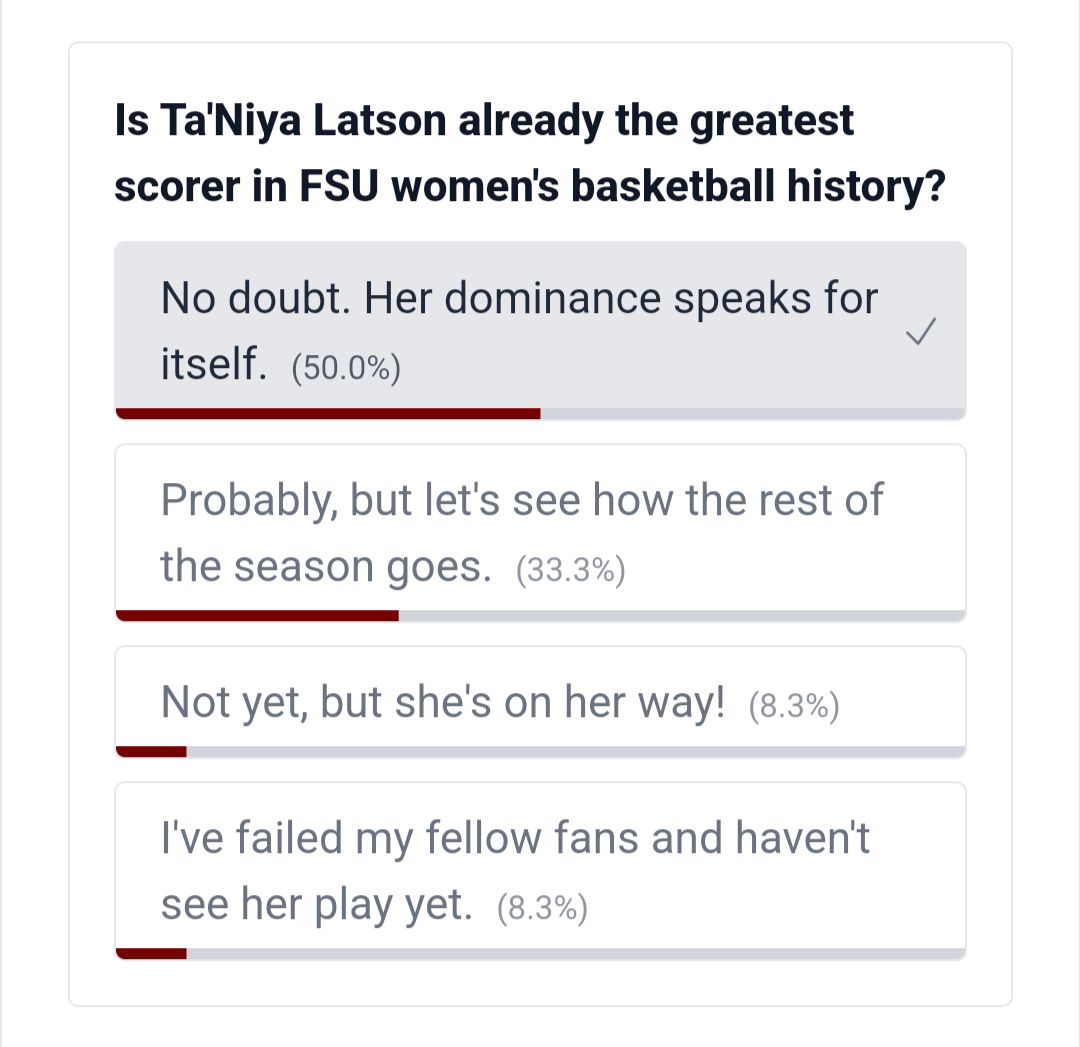Click the grey unfilled bar under "I've failed"

[575, 953]
